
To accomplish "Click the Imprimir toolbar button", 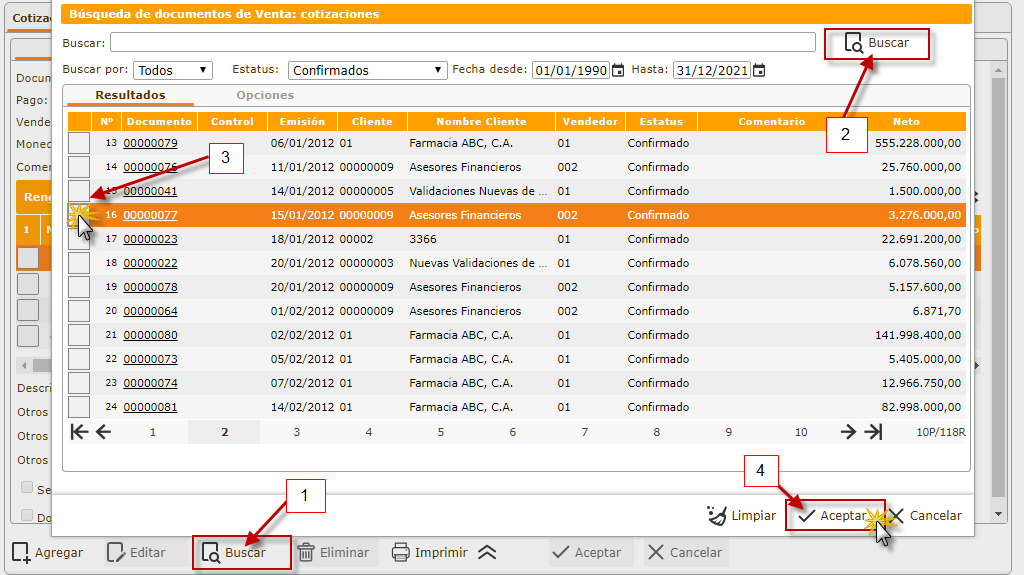I will coord(430,553).
